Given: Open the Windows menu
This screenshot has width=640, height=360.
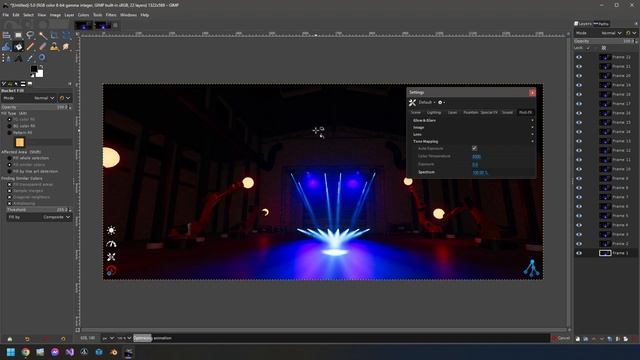Looking at the screenshot, I should (x=129, y=15).
